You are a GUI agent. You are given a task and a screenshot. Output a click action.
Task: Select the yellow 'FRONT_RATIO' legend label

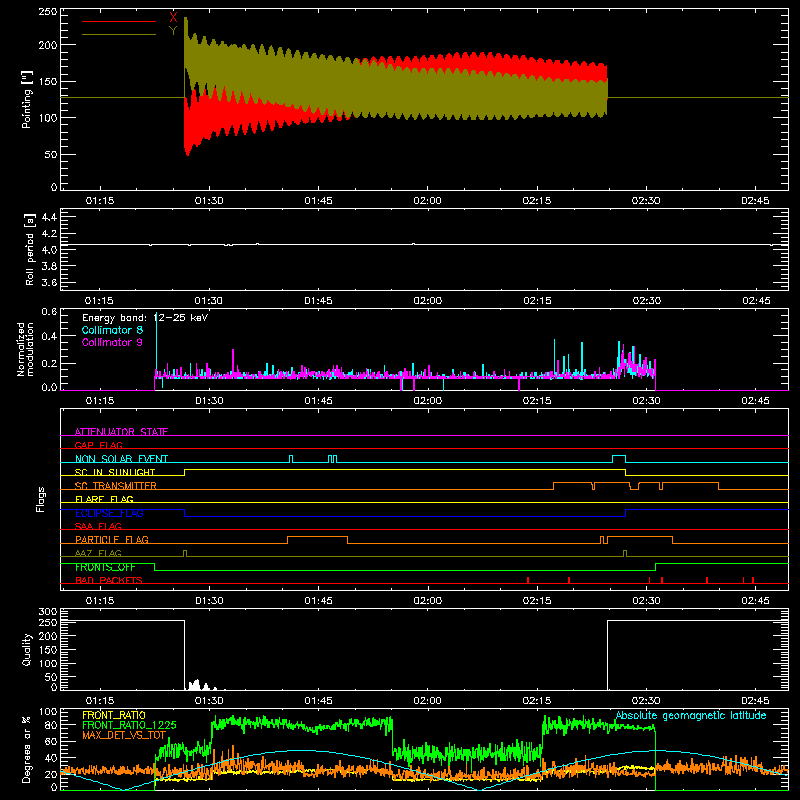pyautogui.click(x=114, y=715)
